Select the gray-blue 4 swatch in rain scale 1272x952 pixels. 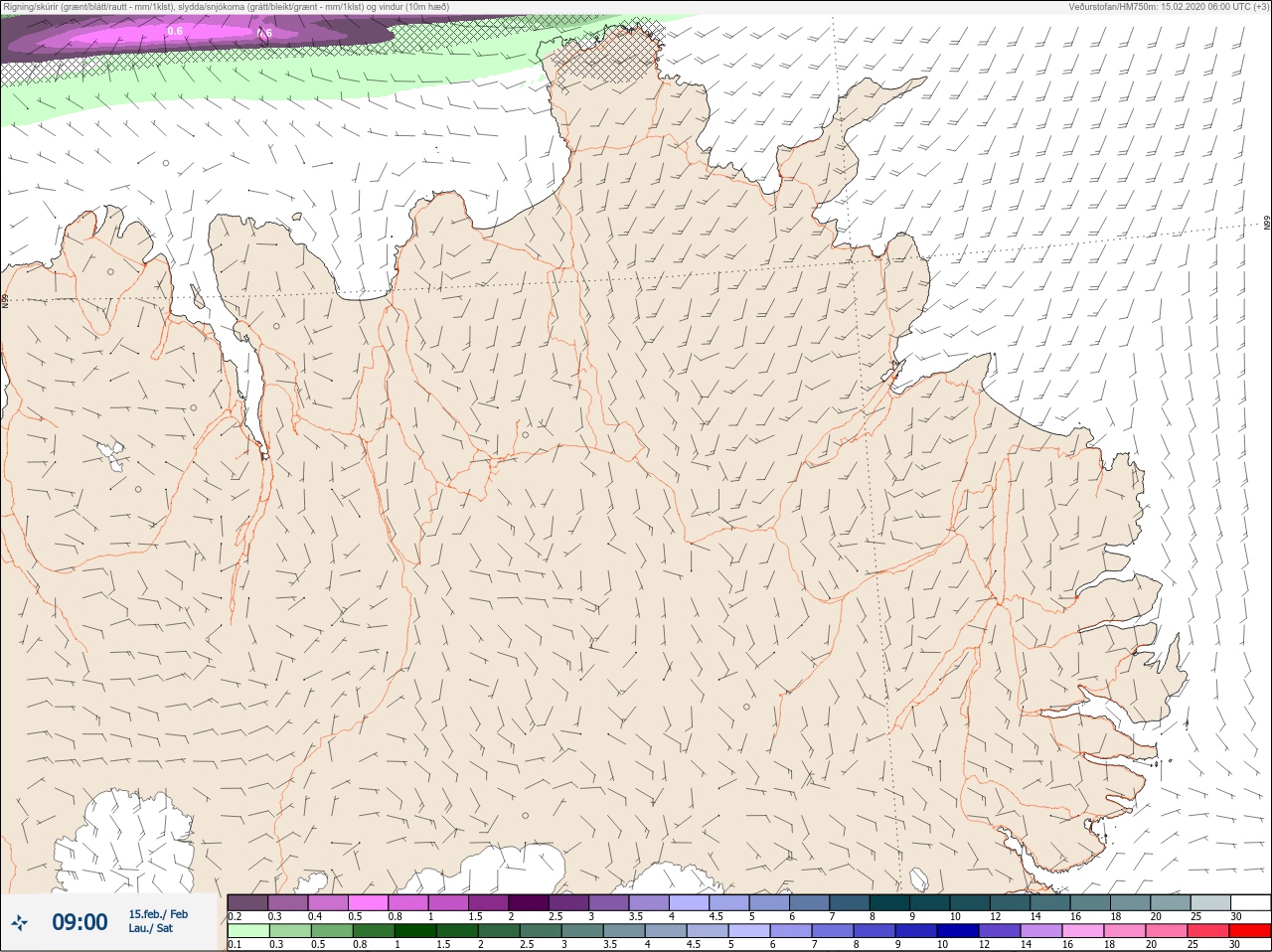point(666,931)
